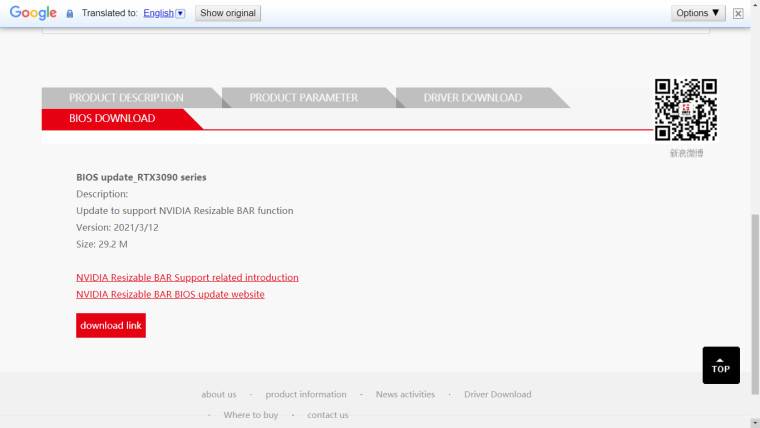
Task: Switch to the Product Parameter tab
Action: pyautogui.click(x=304, y=97)
